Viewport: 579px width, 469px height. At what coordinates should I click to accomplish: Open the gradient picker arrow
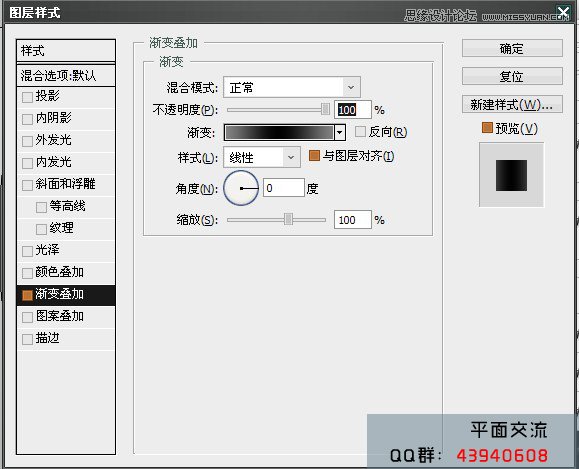340,132
